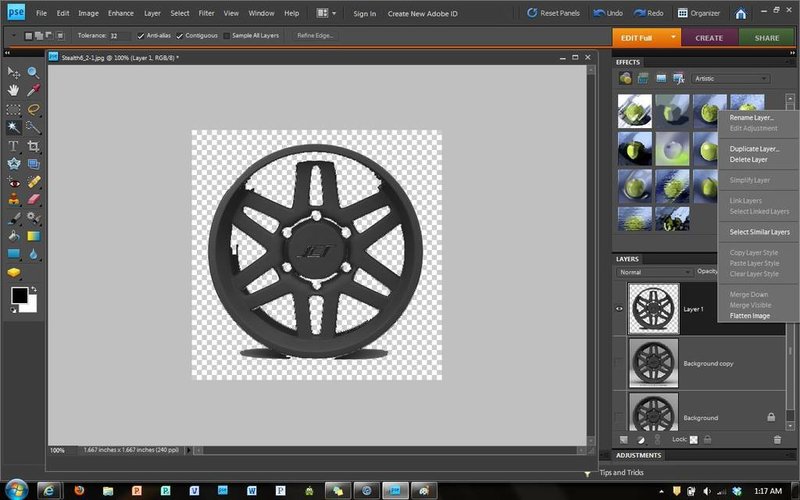Select the Zoom magnifier tool
800x500 pixels.
click(33, 73)
